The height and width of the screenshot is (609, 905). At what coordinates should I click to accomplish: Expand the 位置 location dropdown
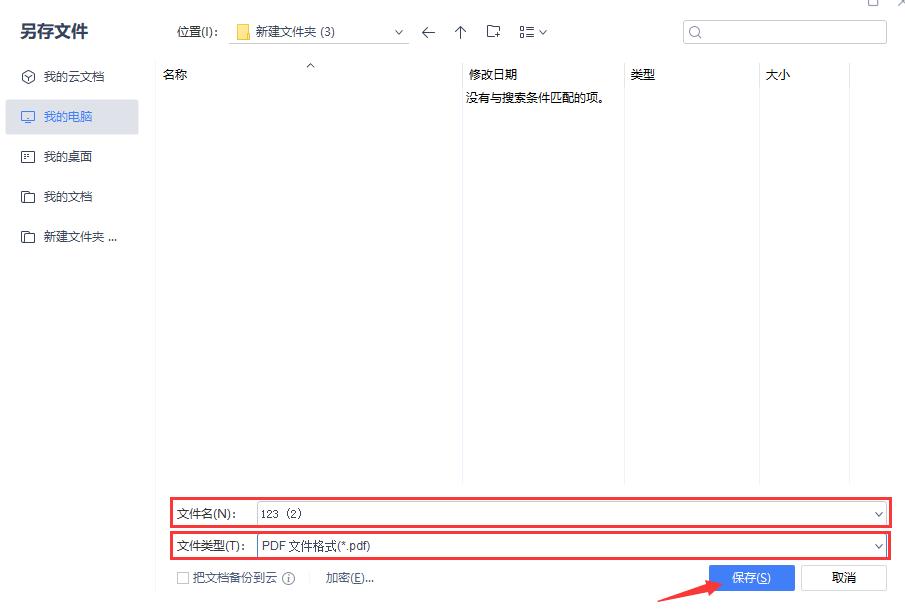(x=399, y=31)
